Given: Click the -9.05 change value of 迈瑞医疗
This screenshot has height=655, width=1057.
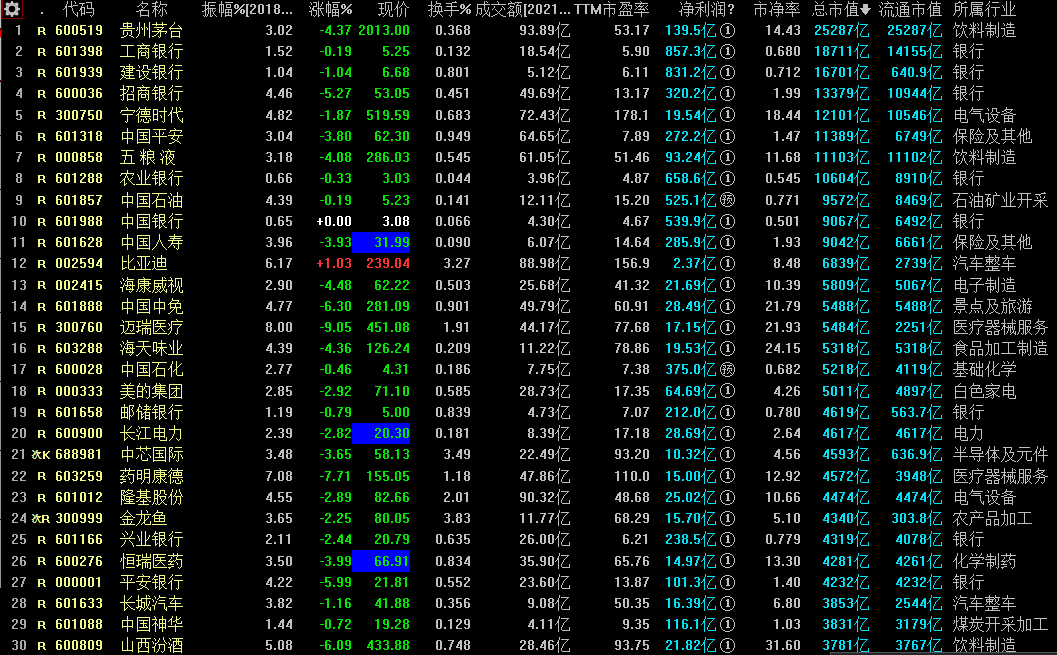Looking at the screenshot, I should (x=335, y=327).
